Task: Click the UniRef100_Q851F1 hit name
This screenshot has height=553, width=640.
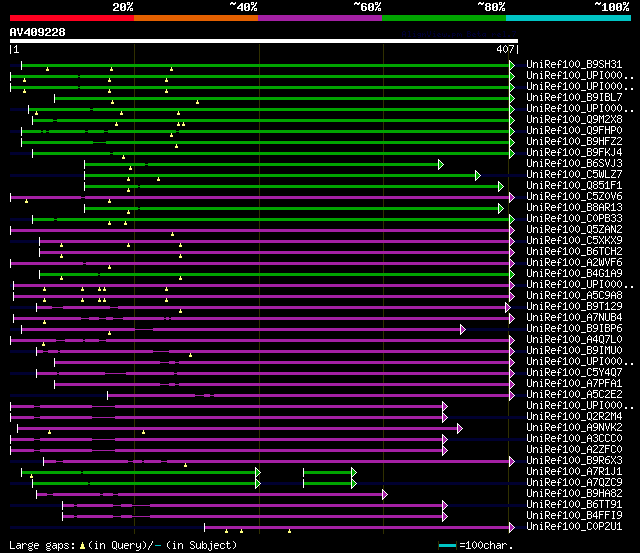Action: click(574, 186)
